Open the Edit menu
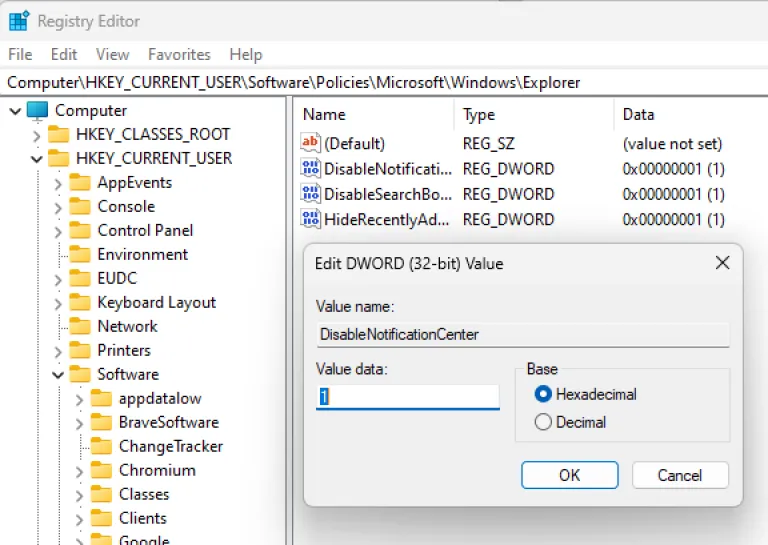This screenshot has height=545, width=768. 64,54
